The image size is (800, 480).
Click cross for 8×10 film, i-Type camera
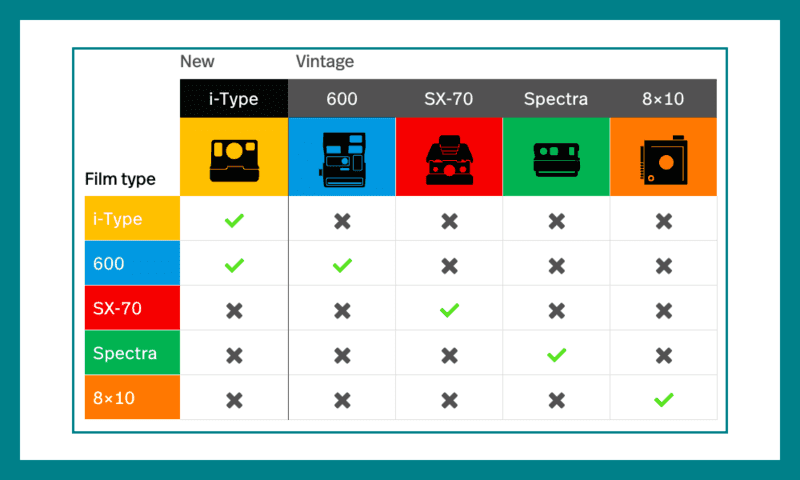[234, 400]
